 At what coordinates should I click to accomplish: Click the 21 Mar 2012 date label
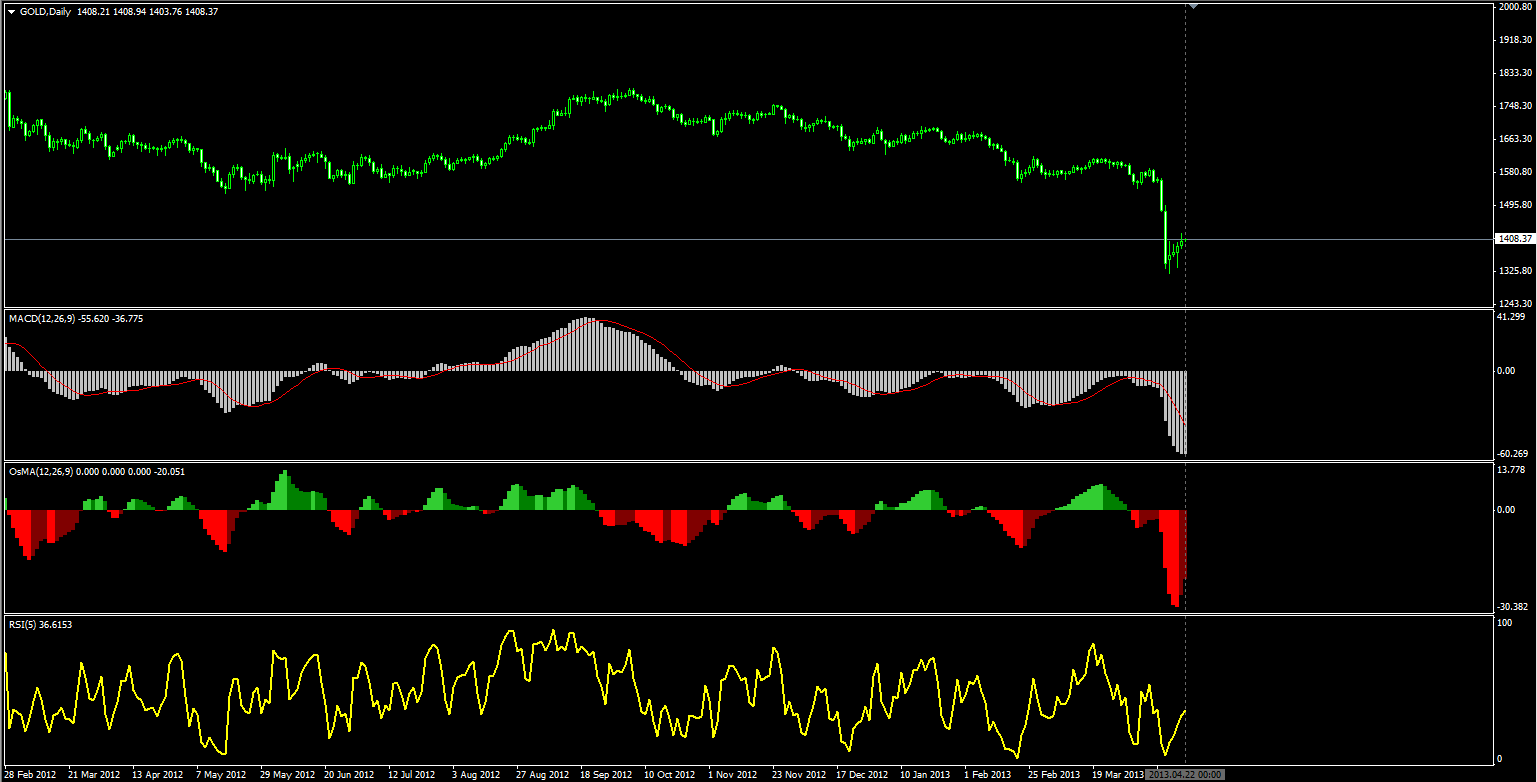(93, 774)
